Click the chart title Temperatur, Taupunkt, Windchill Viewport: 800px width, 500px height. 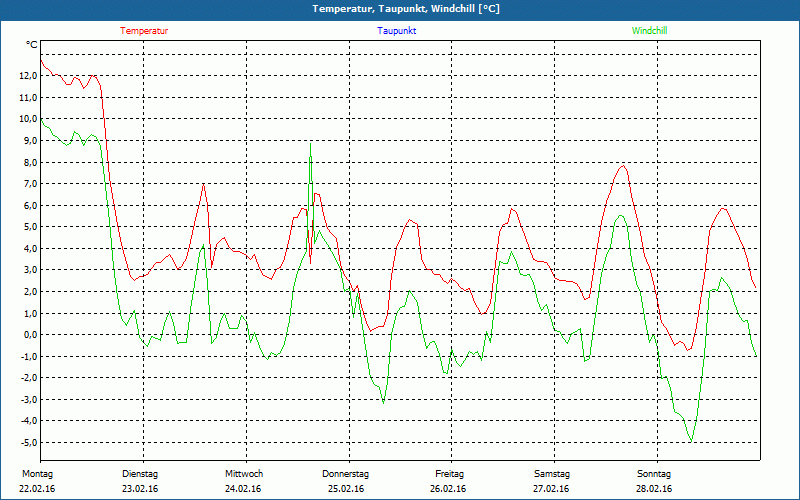(406, 9)
